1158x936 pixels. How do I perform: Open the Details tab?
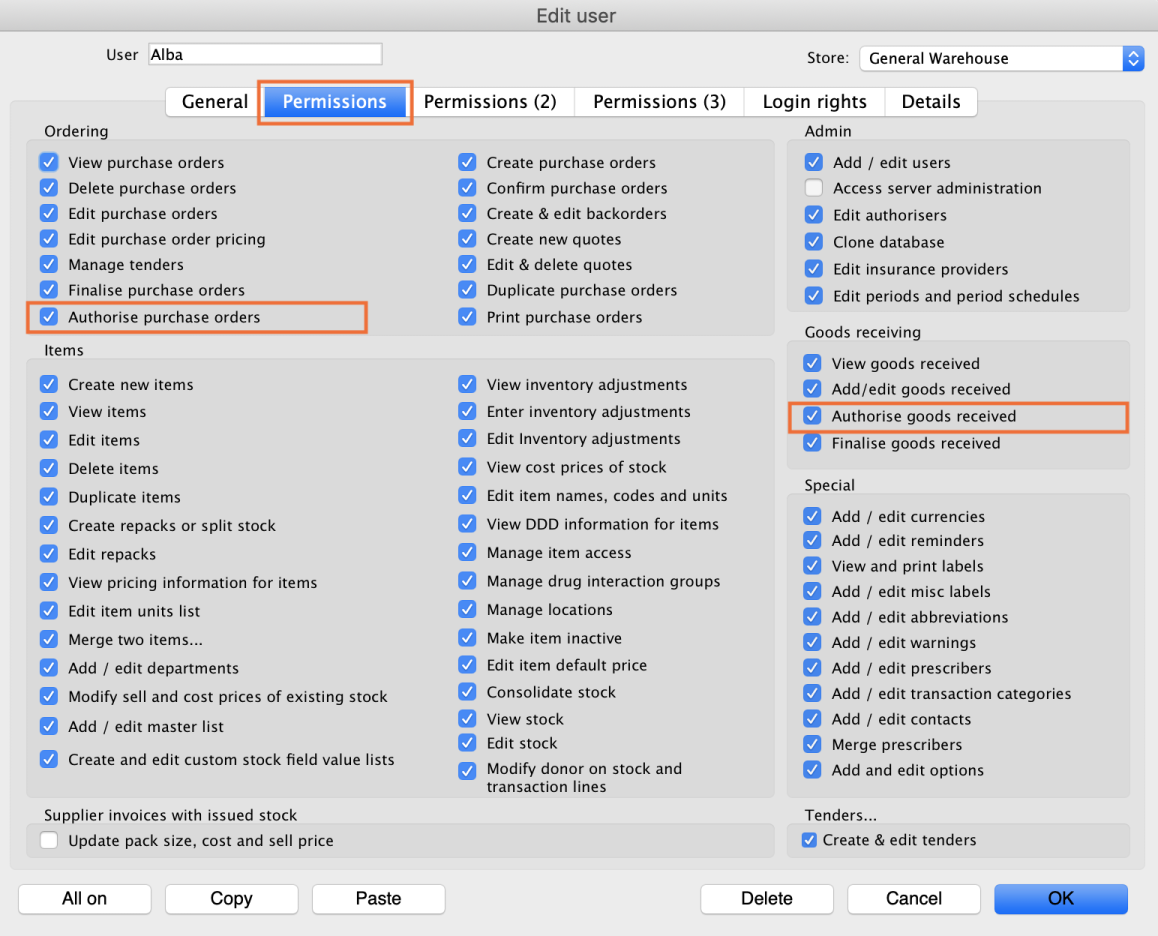(x=930, y=102)
